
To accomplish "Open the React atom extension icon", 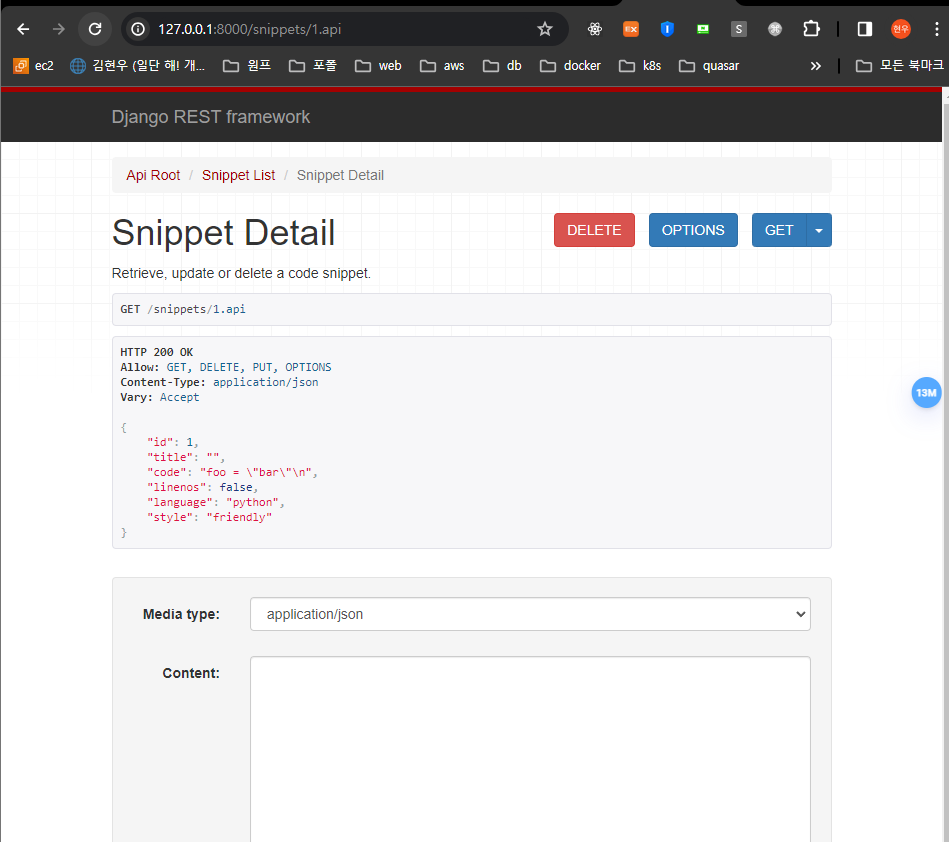I will [x=594, y=29].
